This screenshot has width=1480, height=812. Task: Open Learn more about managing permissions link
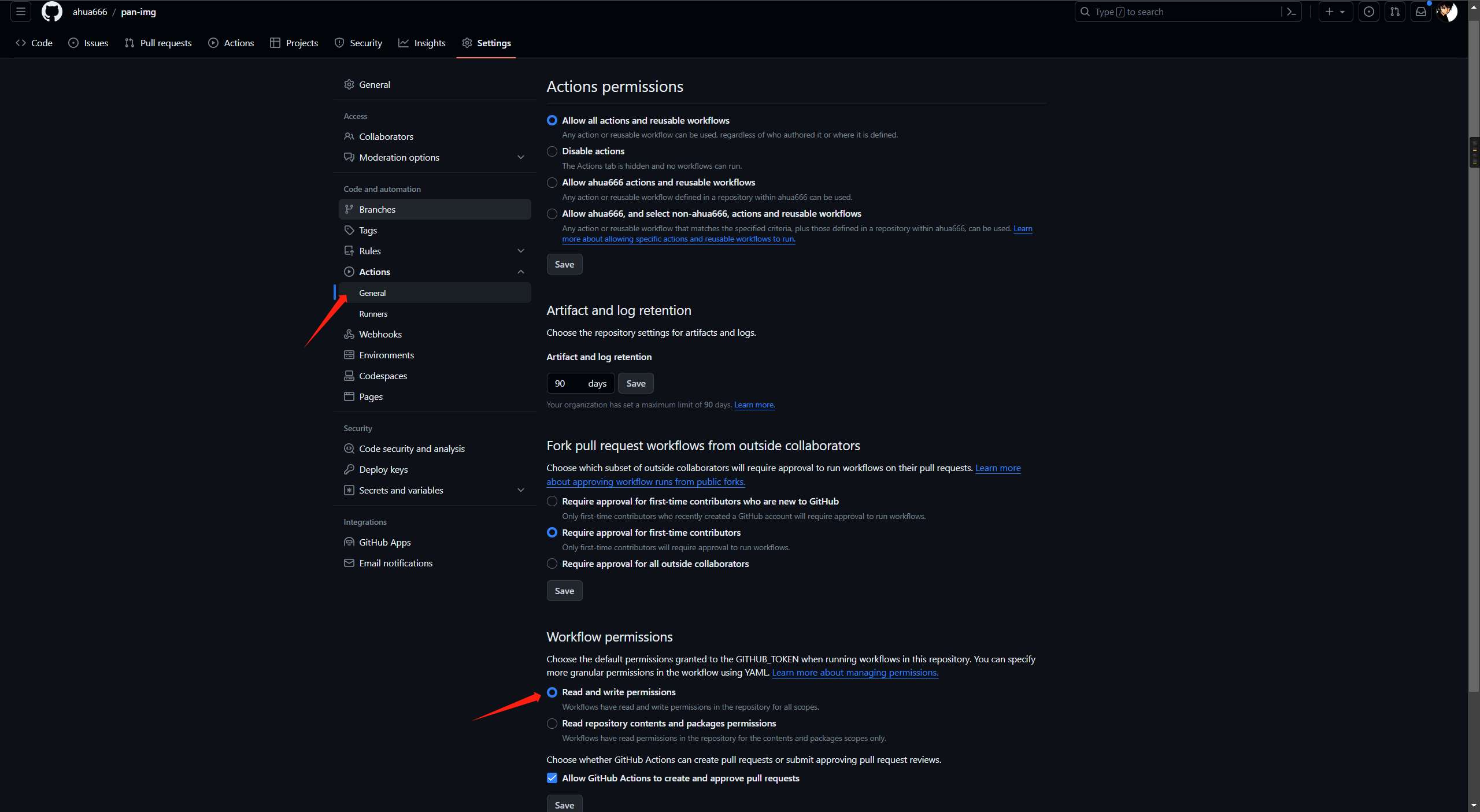pyautogui.click(x=854, y=673)
